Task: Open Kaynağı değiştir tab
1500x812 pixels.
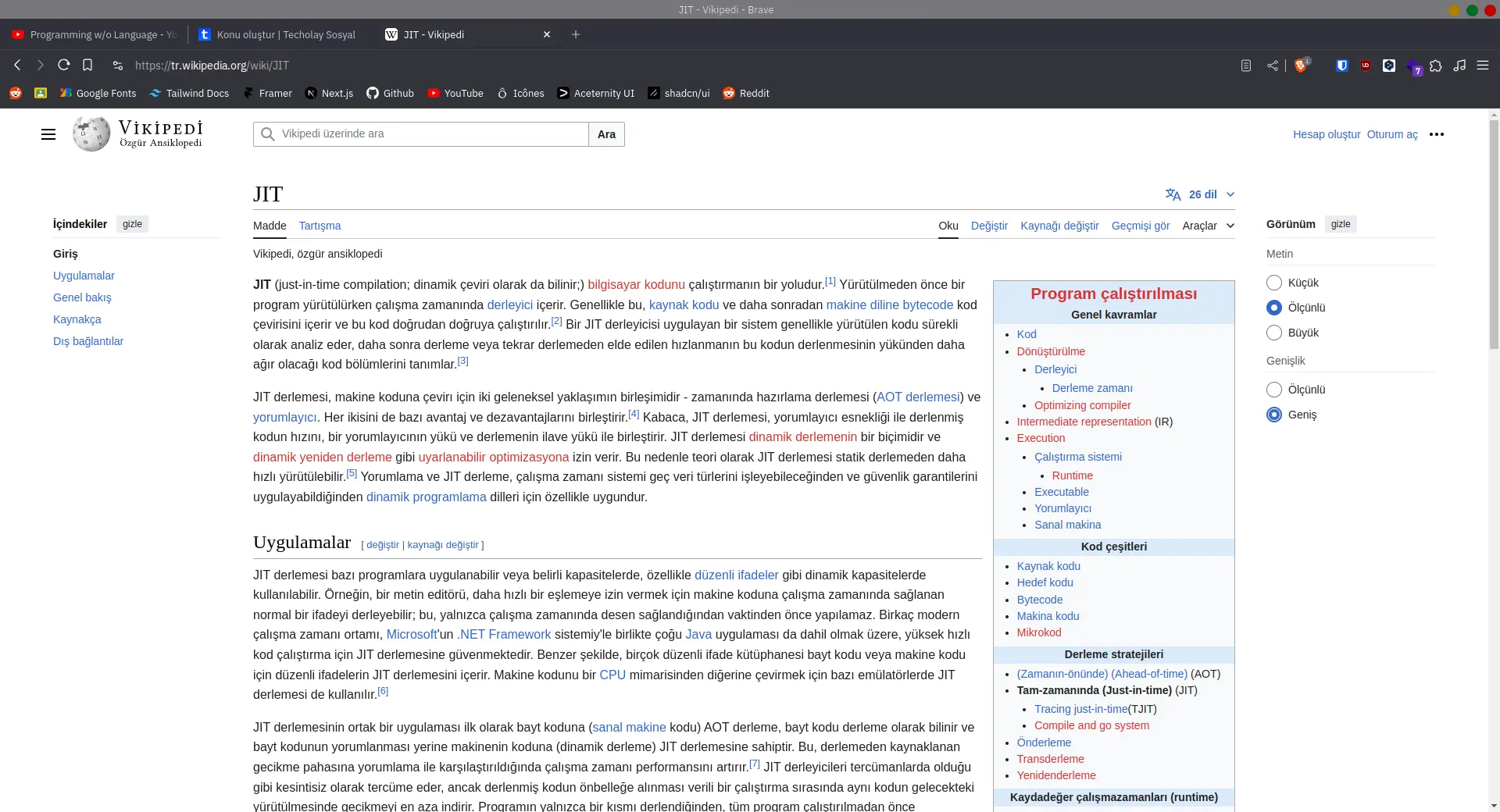Action: [x=1059, y=226]
